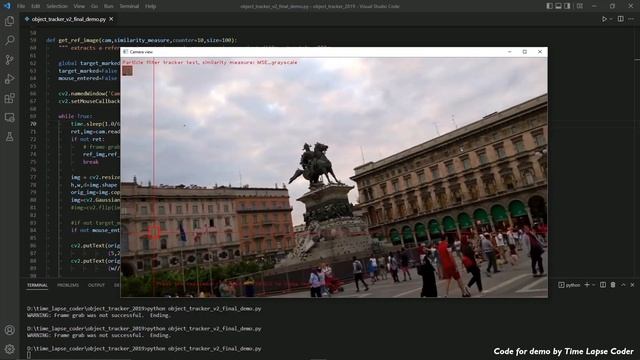Screen dimensions: 640x360
Task: Close the Camera view window
Action: [x=540, y=52]
